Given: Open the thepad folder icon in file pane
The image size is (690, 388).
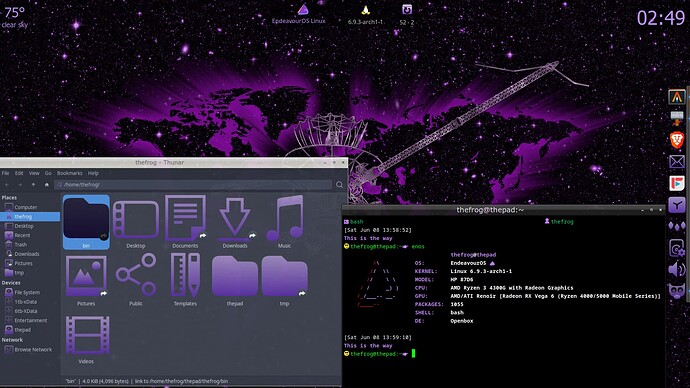Looking at the screenshot, I should click(235, 276).
